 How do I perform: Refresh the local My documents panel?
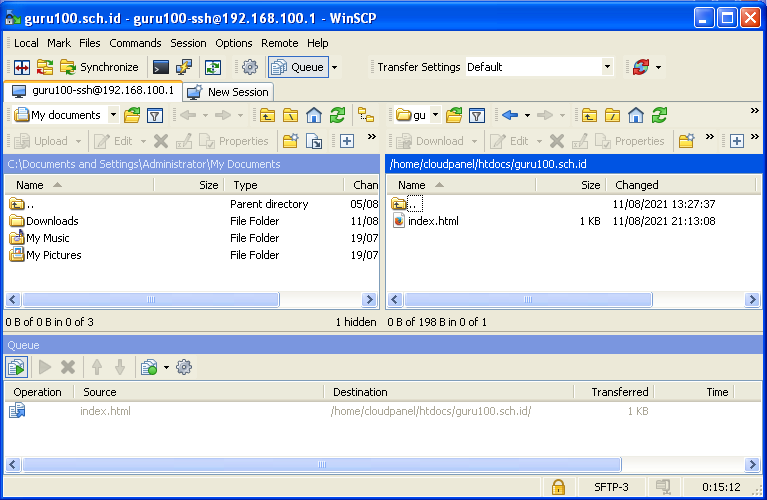click(337, 115)
